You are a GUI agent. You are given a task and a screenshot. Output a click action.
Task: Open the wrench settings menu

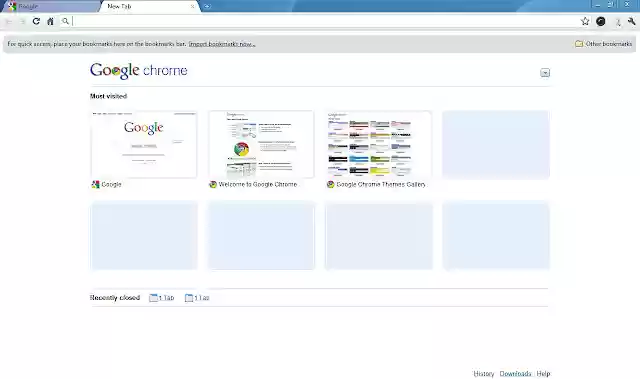632,22
